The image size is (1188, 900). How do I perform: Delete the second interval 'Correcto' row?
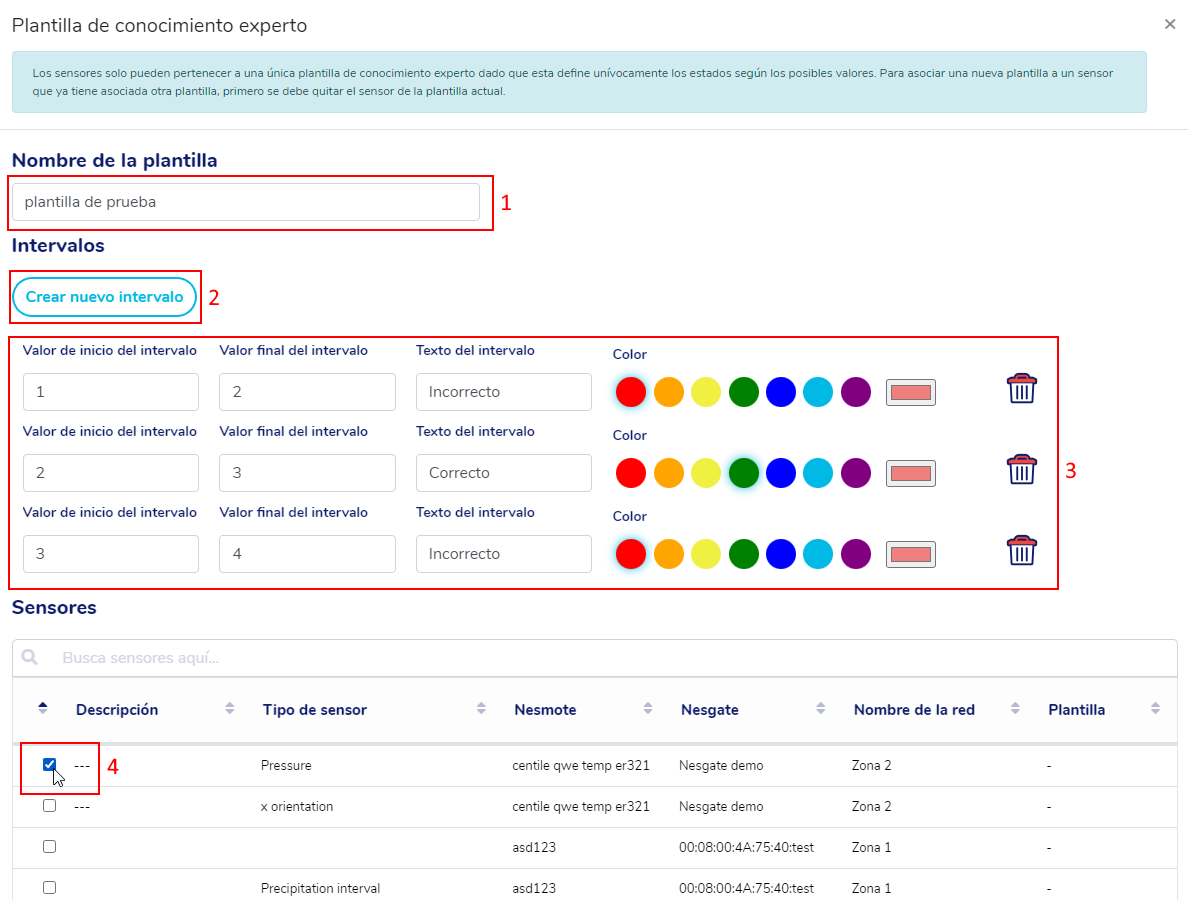pos(1021,469)
